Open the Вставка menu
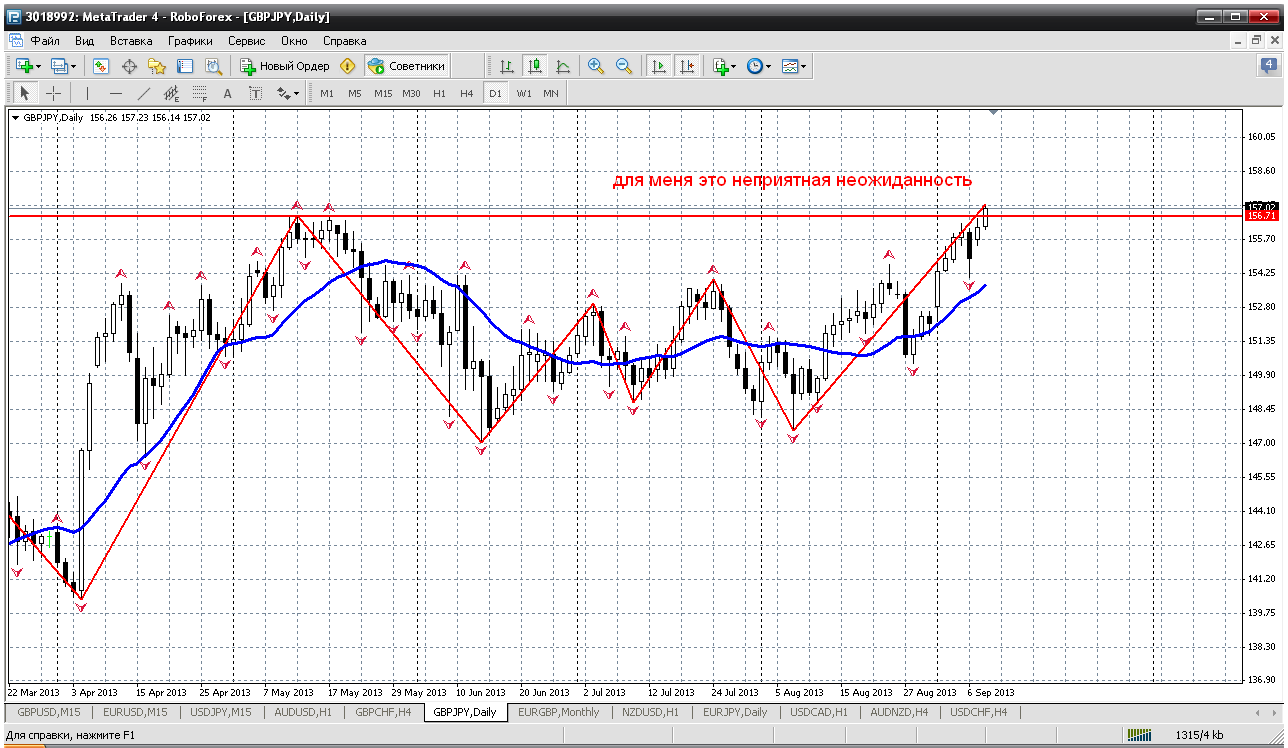The height and width of the screenshot is (748, 1288). coord(131,41)
